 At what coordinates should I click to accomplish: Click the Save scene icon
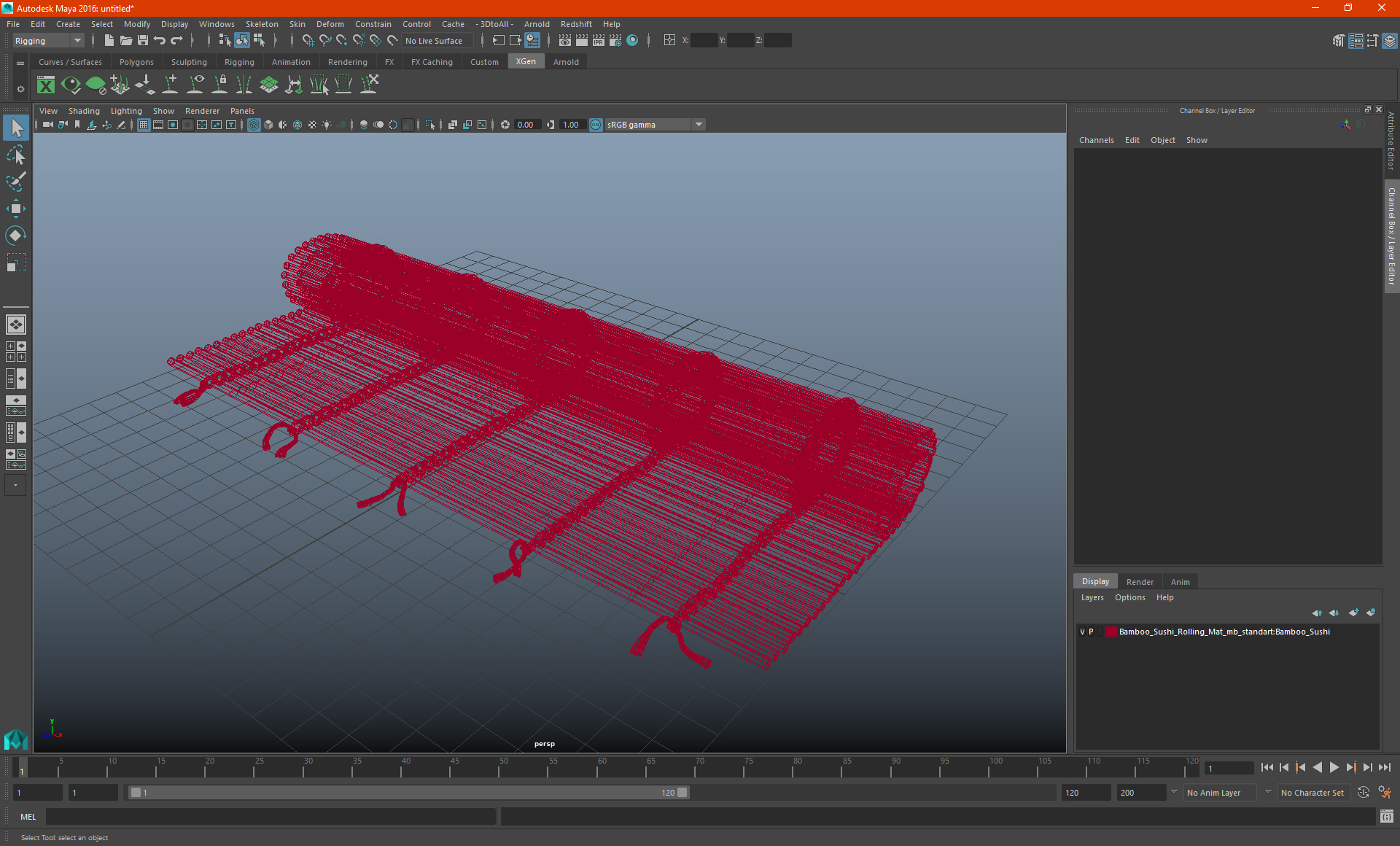pos(143,41)
